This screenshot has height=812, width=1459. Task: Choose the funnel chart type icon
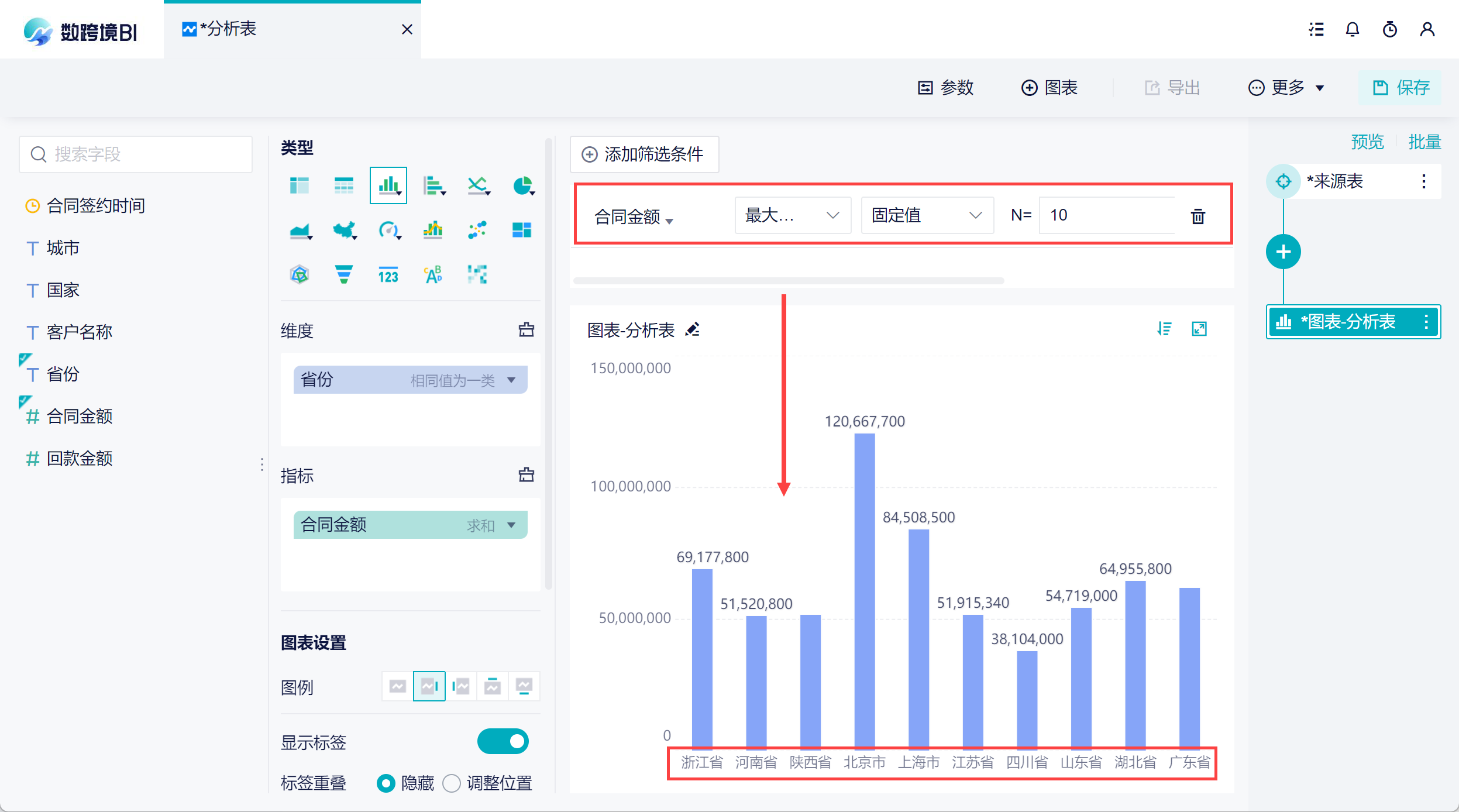(343, 274)
